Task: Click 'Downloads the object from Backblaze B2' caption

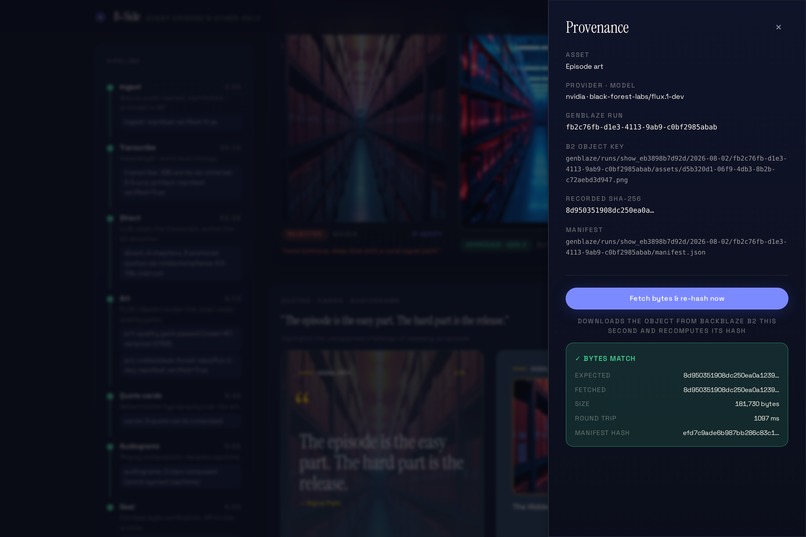Action: 676,326
